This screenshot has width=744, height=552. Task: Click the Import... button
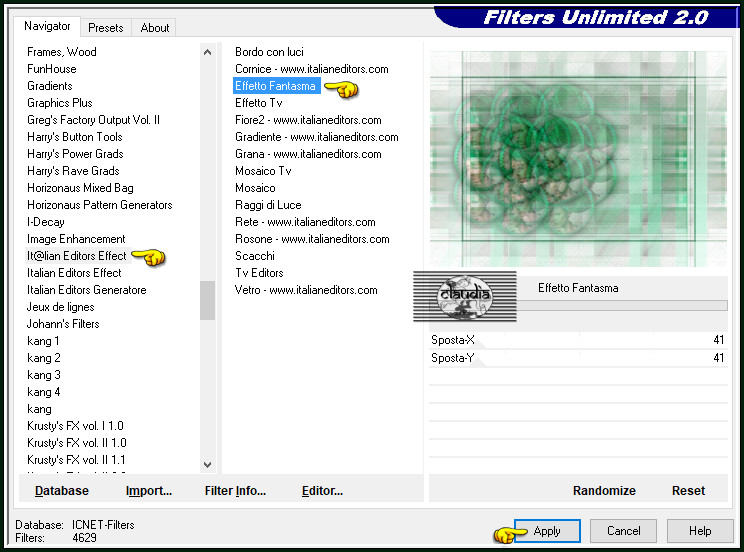coord(149,491)
